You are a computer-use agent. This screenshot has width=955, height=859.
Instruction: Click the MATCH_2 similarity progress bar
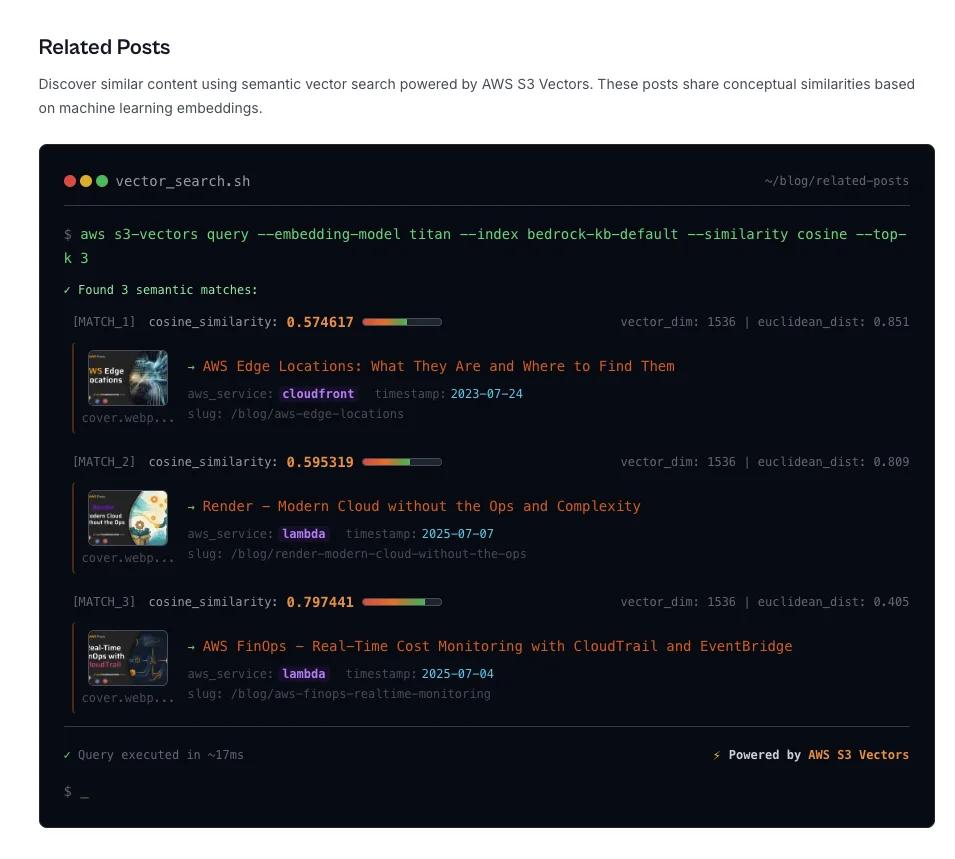402,462
